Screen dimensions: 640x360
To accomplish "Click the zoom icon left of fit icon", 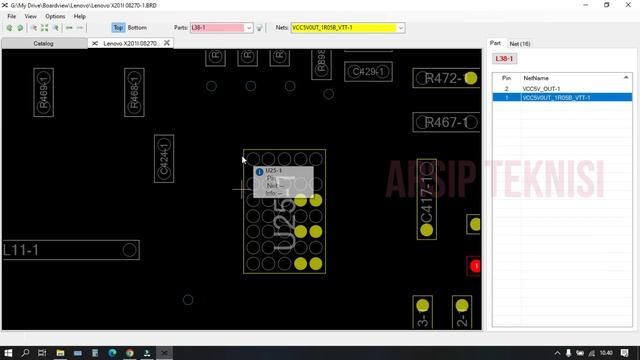I will (x=34, y=28).
